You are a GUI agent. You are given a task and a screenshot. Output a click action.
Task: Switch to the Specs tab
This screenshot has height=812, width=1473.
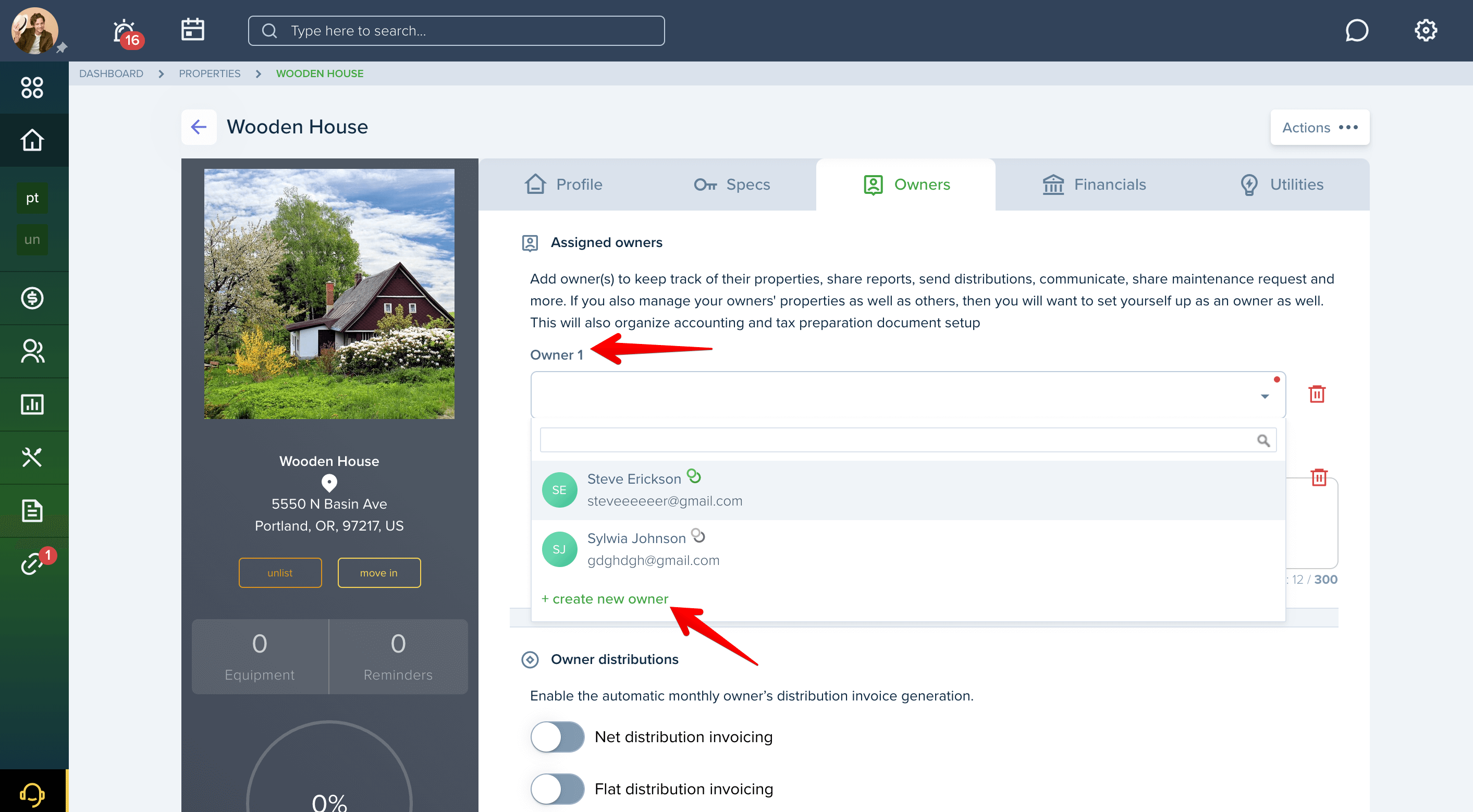coord(731,184)
